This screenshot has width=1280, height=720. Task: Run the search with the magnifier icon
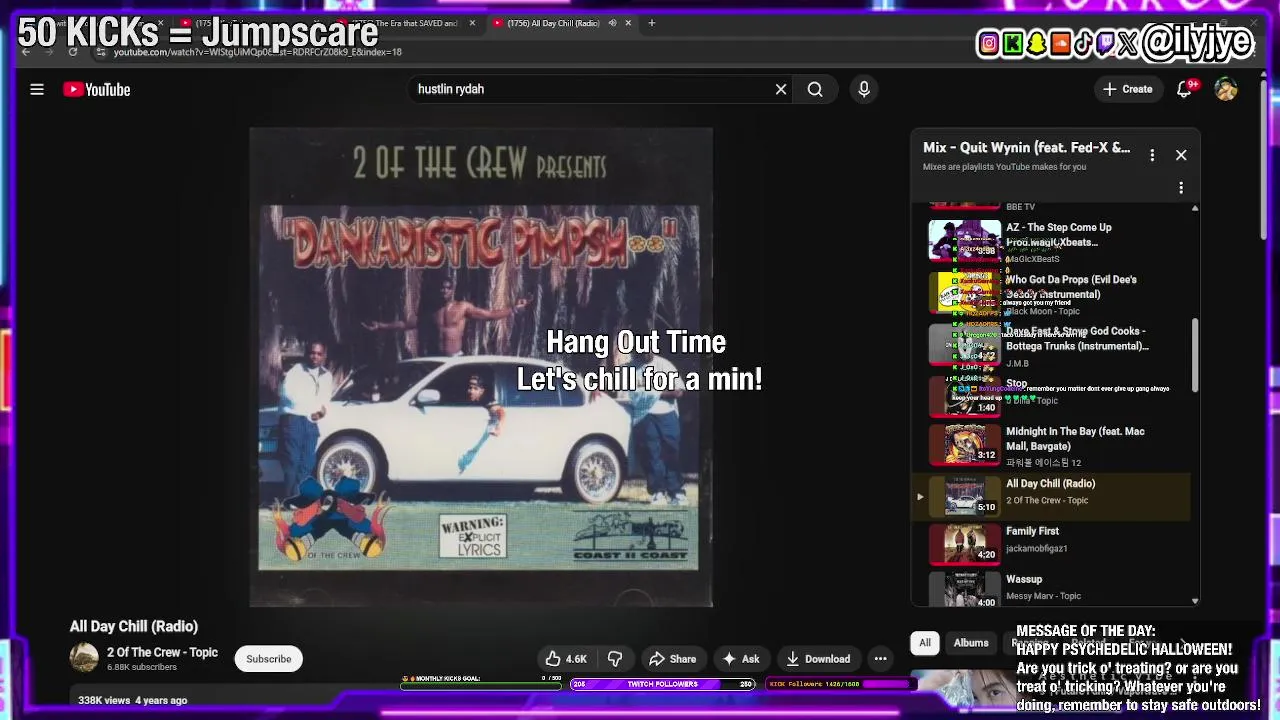[x=815, y=89]
